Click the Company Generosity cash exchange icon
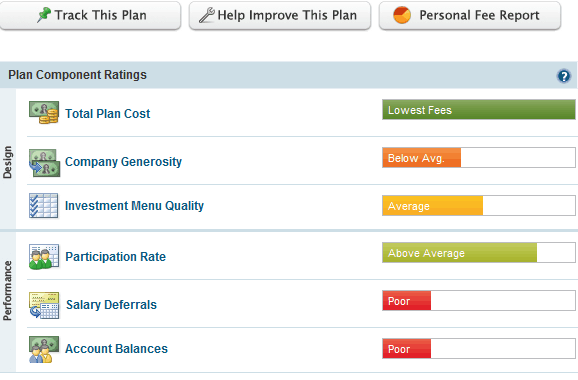Viewport: 578px width, 380px height. coord(44,163)
